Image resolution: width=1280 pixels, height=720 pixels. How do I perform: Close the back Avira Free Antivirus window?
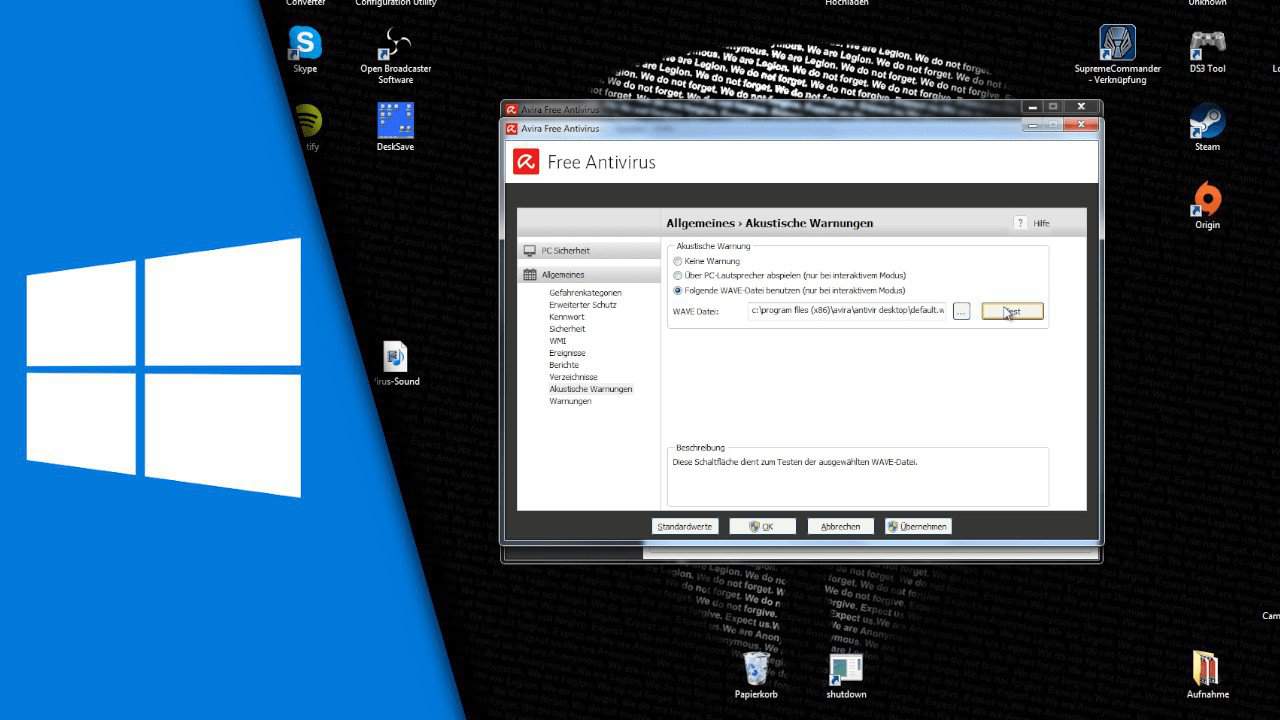point(1081,106)
